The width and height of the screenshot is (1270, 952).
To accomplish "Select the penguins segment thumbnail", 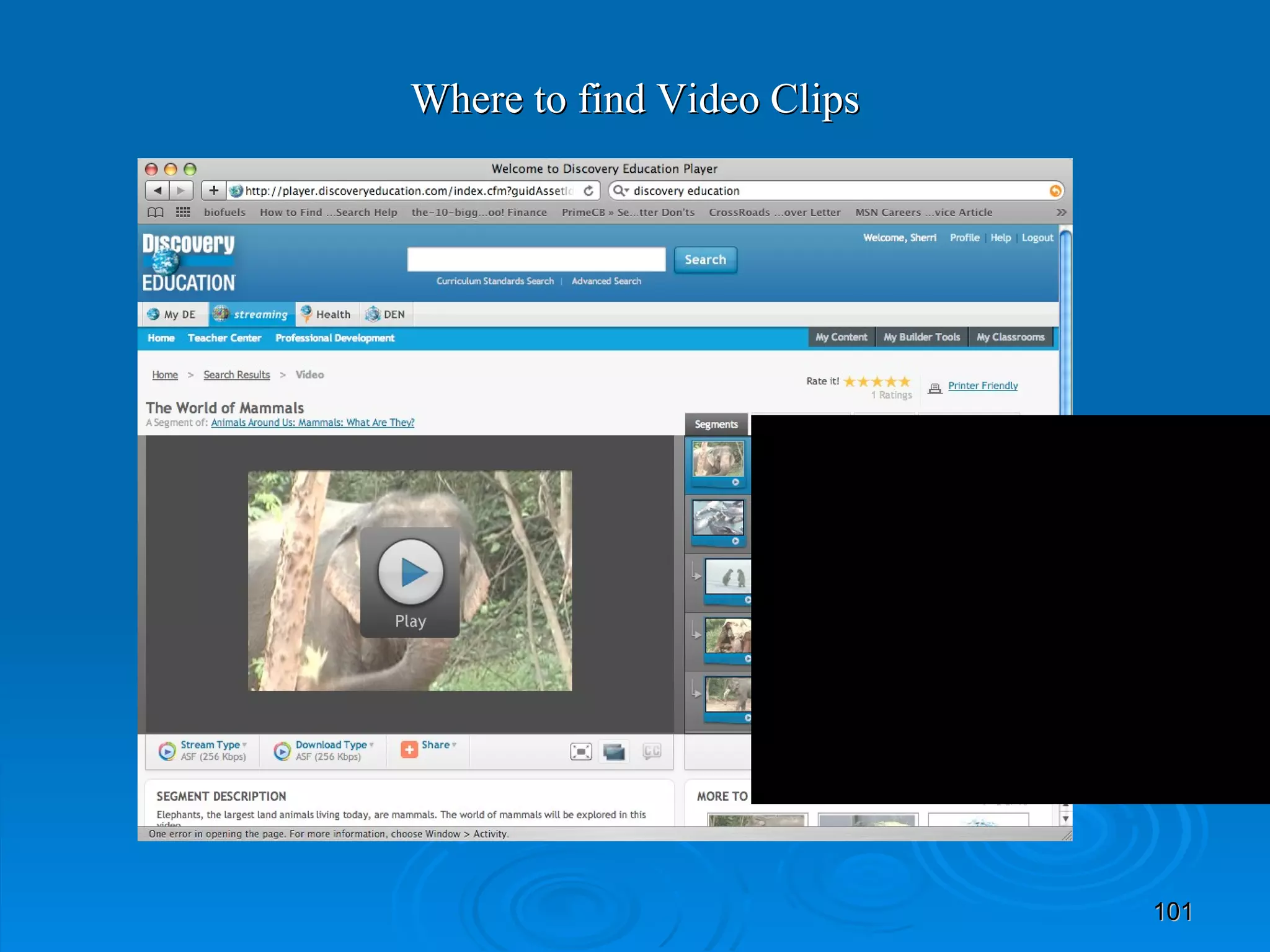I will 728,576.
